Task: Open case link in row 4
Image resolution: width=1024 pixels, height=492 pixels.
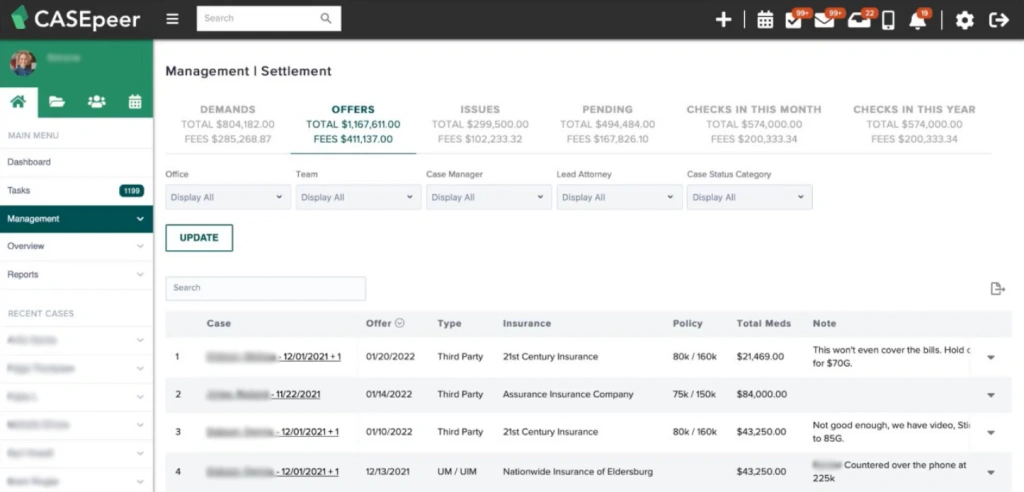Action: pyautogui.click(x=272, y=472)
